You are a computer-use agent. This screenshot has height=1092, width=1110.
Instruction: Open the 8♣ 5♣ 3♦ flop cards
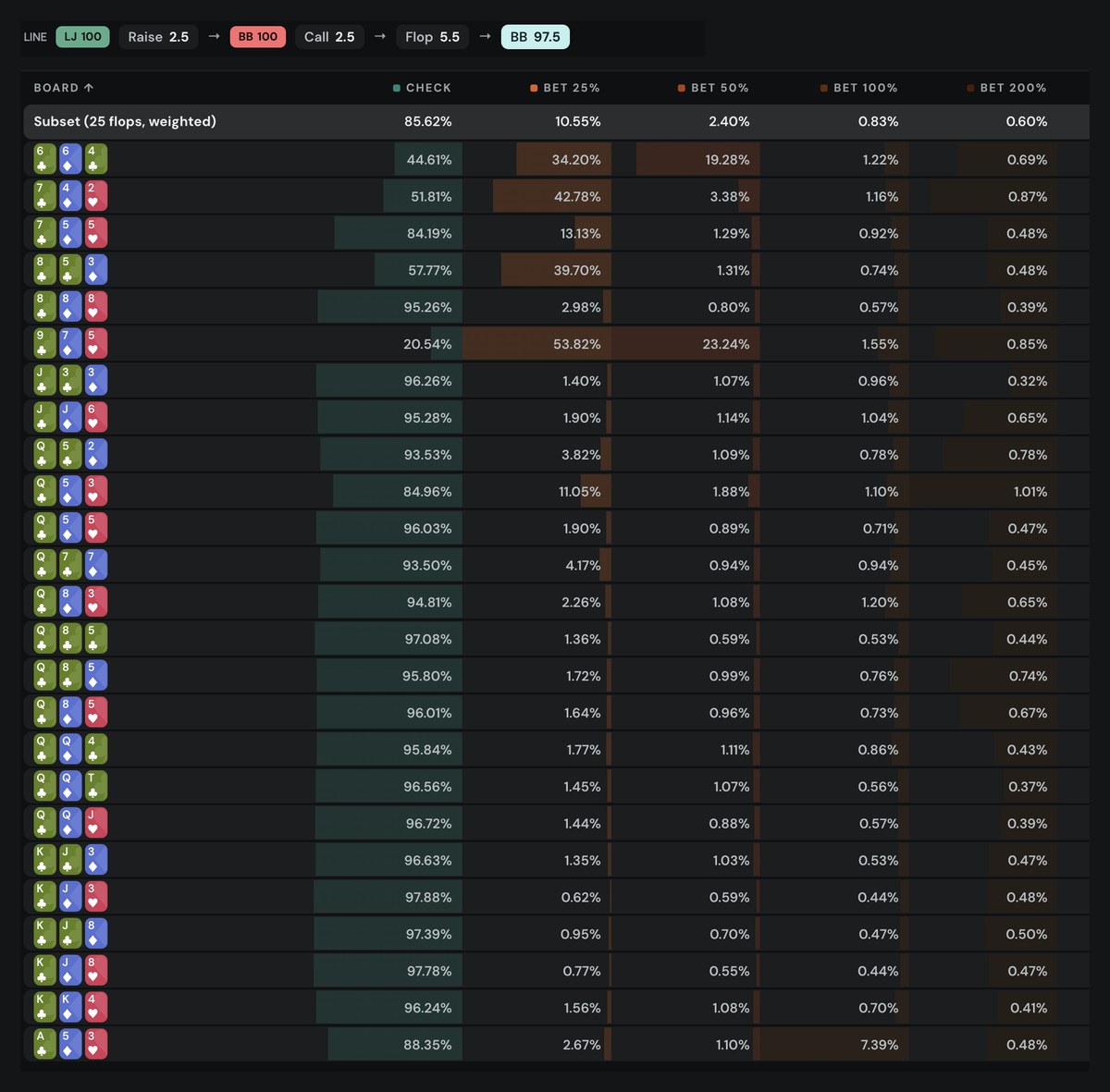click(70, 270)
